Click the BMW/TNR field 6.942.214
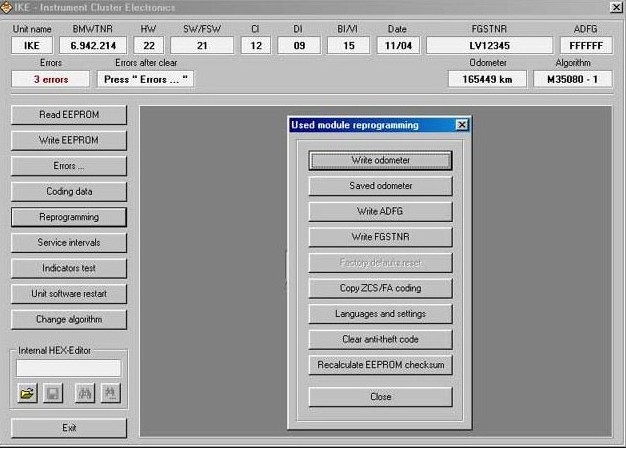626x449 pixels. tap(93, 45)
